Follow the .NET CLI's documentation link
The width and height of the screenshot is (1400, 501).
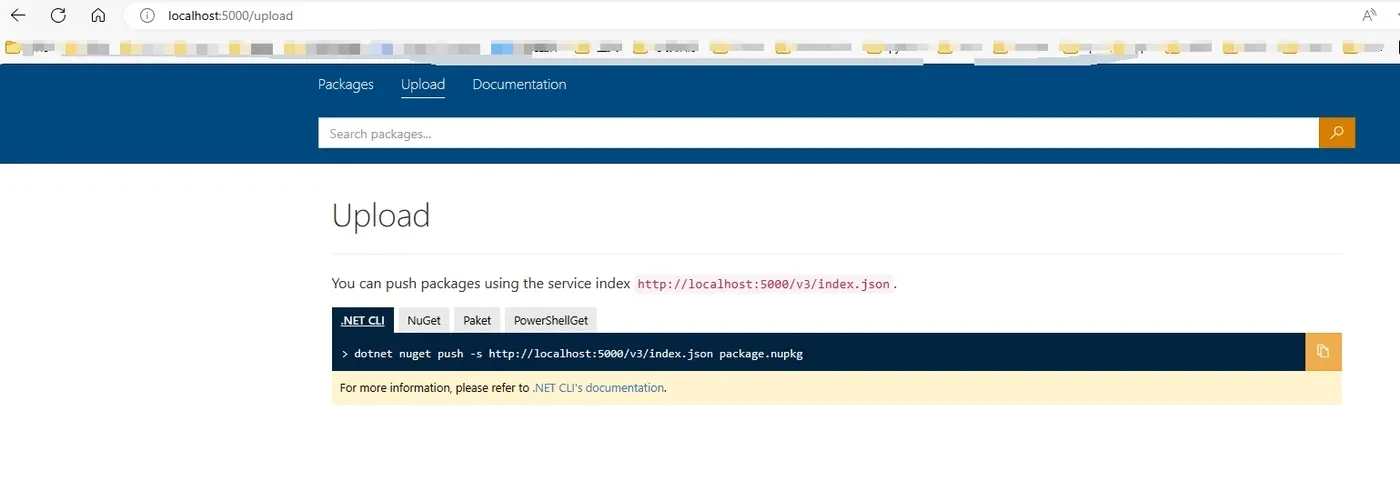[598, 388]
